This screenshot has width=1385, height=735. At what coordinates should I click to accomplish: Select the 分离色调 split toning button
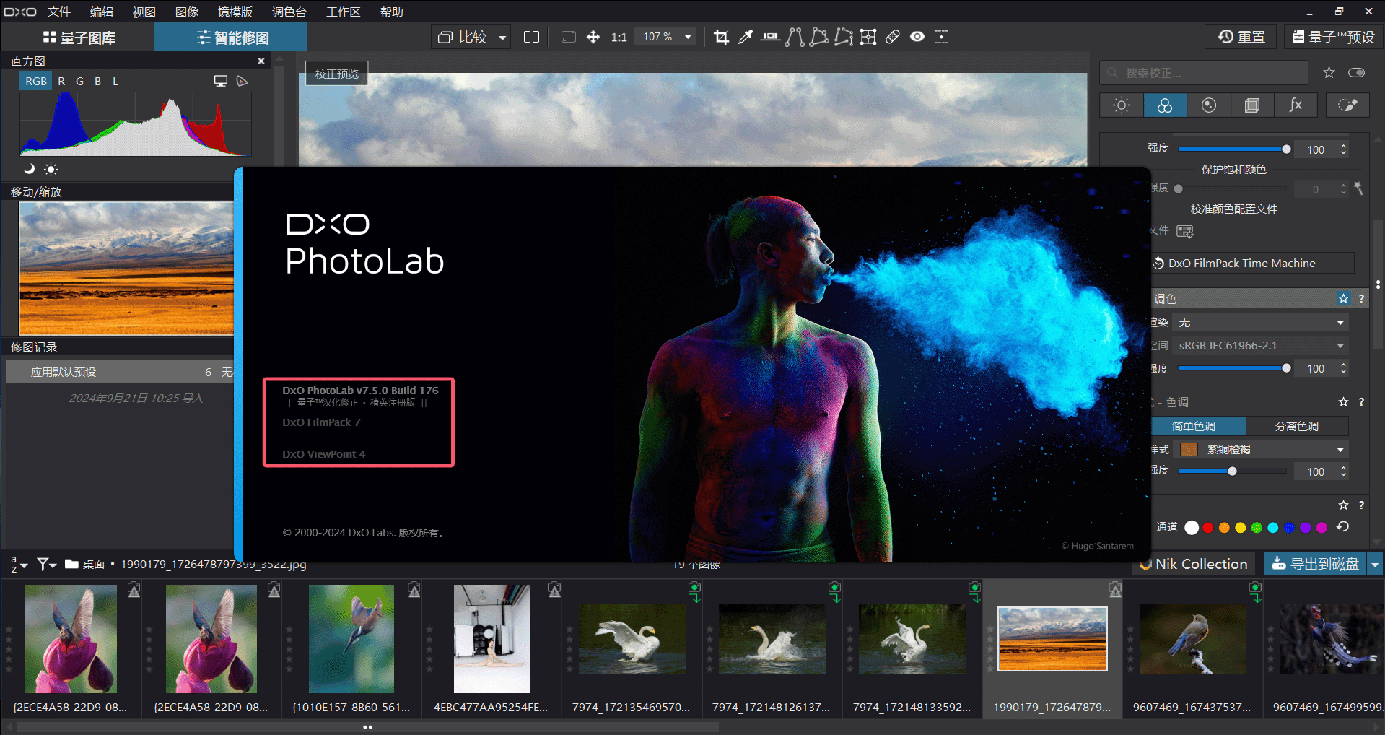coord(1297,426)
